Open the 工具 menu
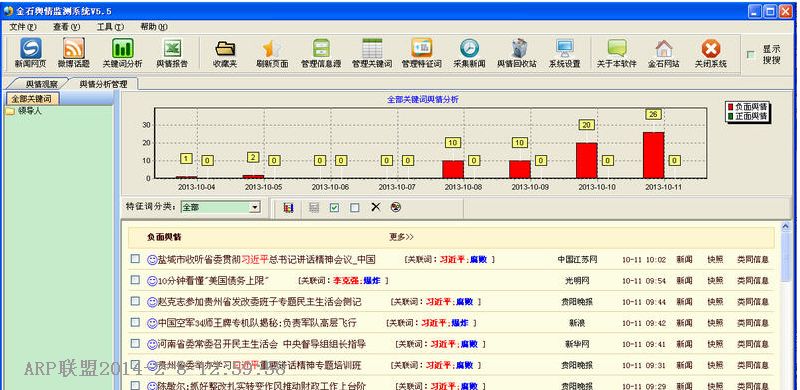The image size is (800, 390). click(x=110, y=27)
